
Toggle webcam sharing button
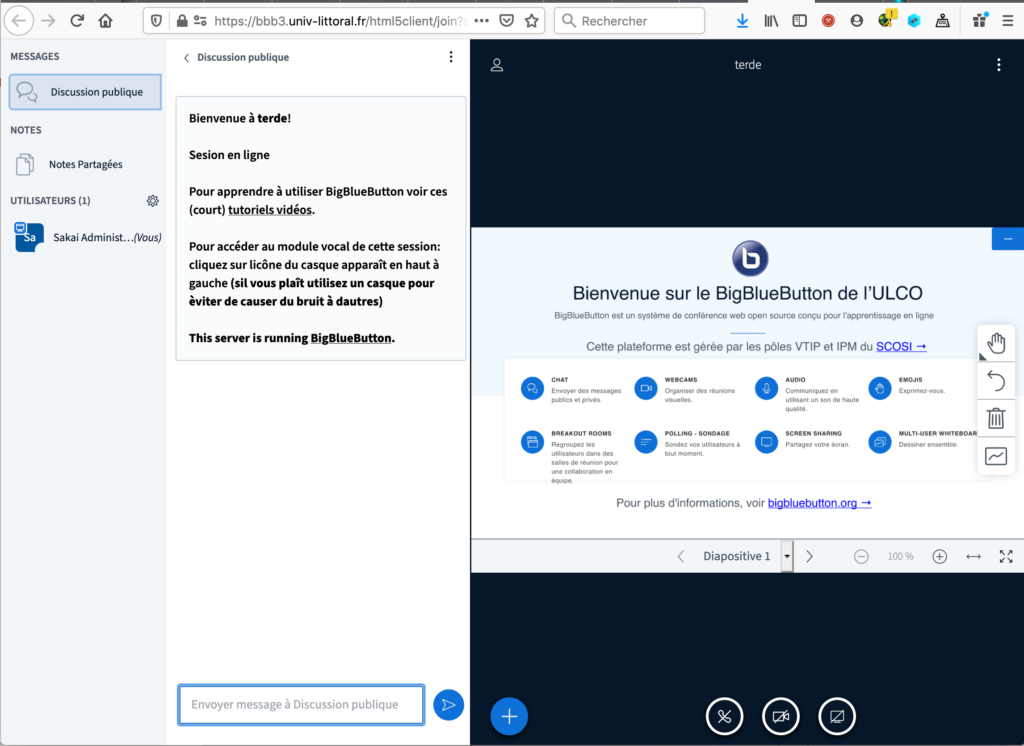(x=780, y=717)
